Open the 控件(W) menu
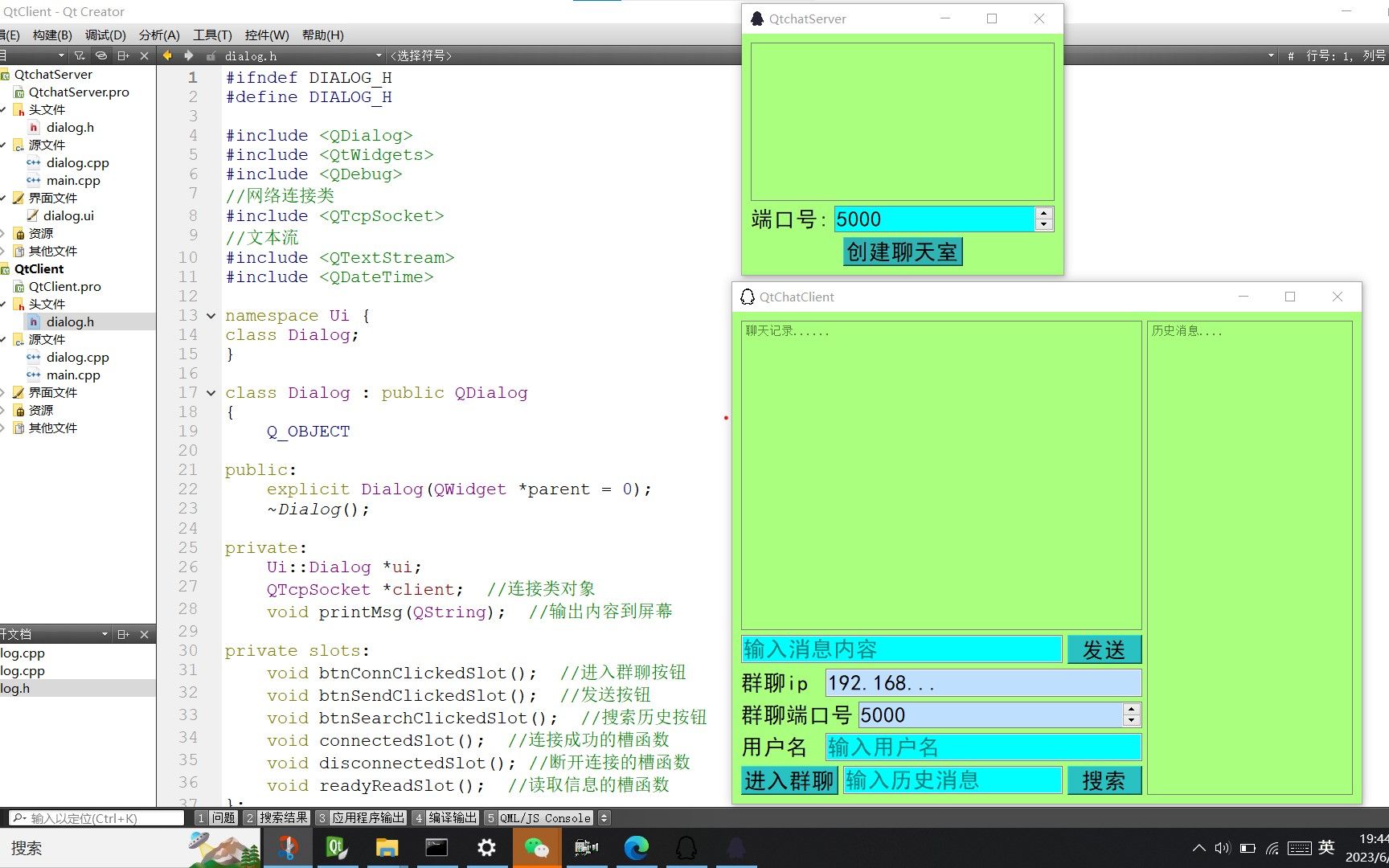 coord(267,35)
